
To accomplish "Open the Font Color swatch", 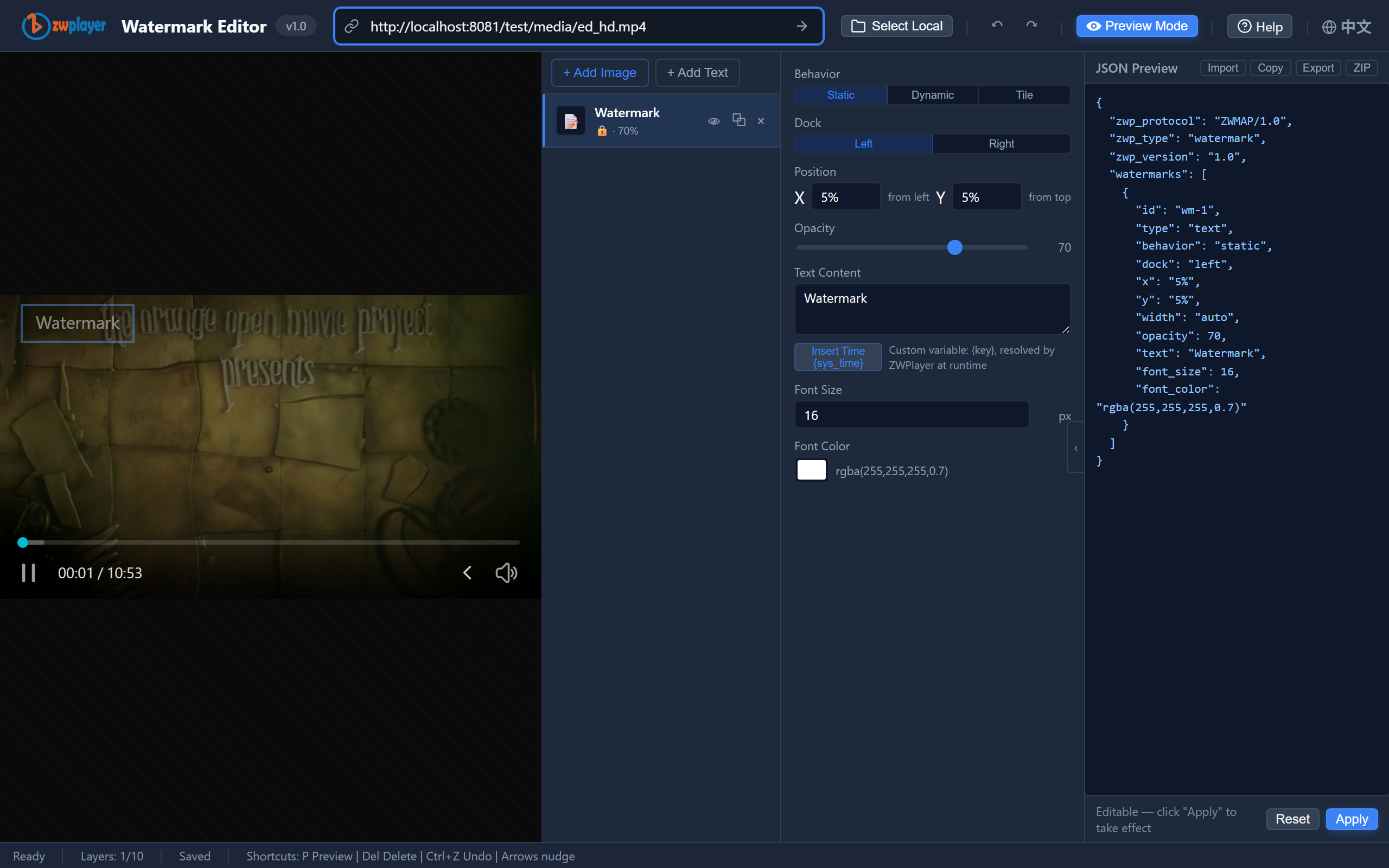I will point(812,470).
